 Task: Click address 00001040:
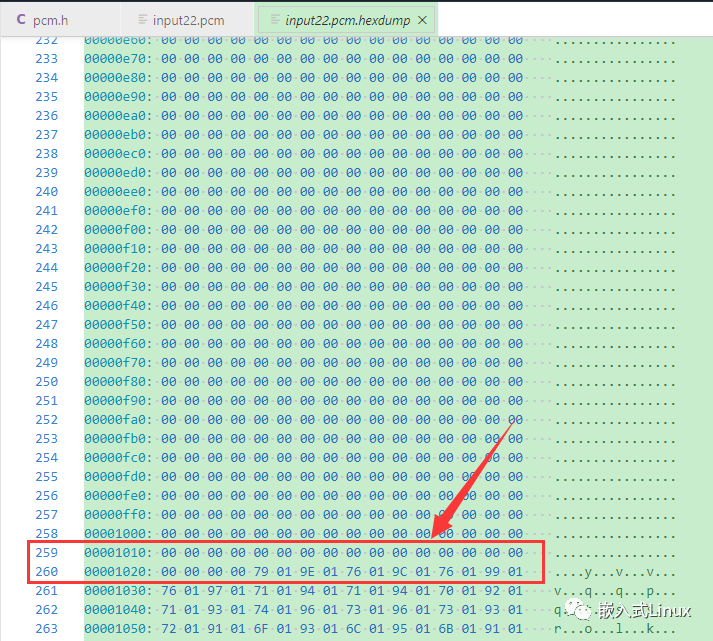pos(118,610)
